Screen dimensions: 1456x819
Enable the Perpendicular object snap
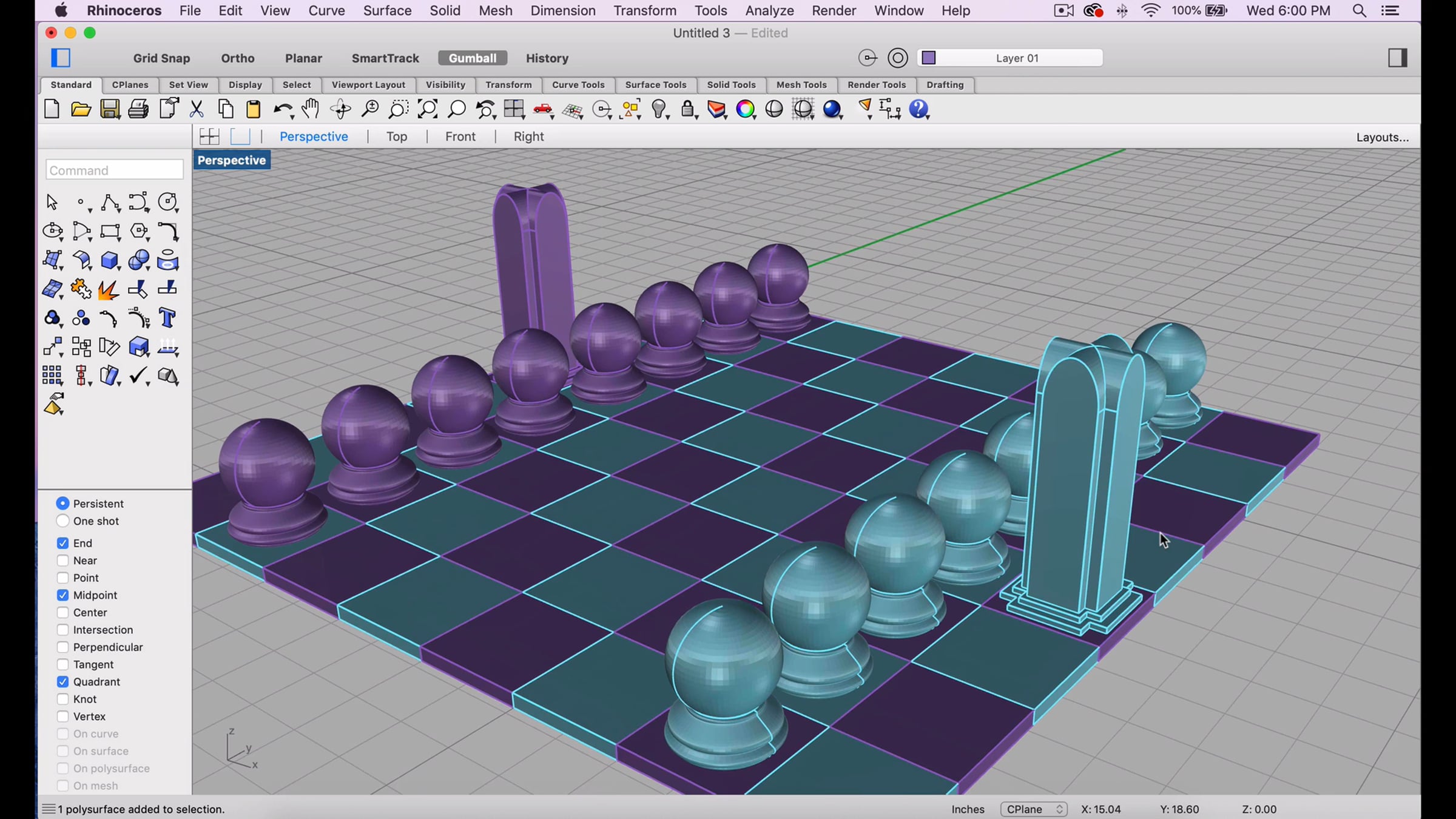pos(62,647)
